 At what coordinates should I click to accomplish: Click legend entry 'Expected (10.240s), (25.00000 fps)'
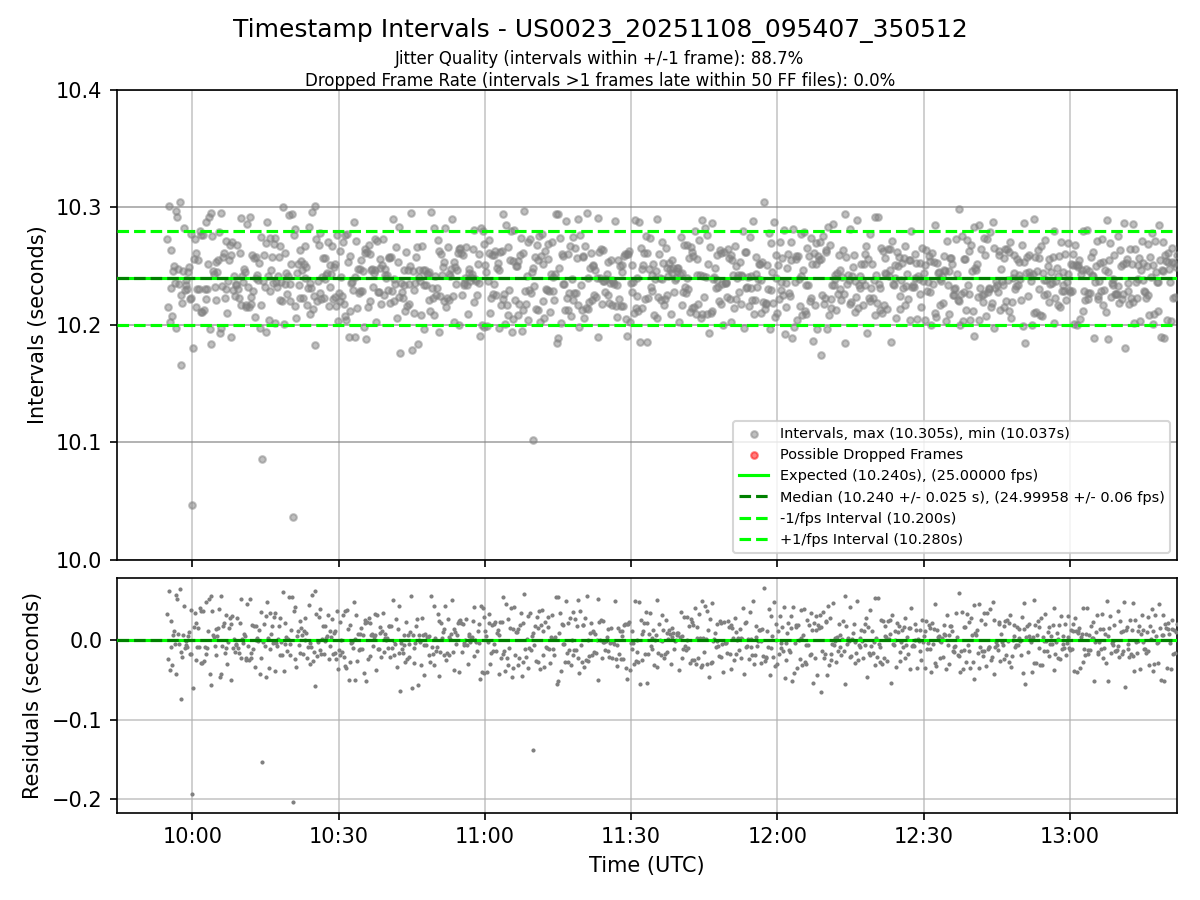tap(909, 475)
